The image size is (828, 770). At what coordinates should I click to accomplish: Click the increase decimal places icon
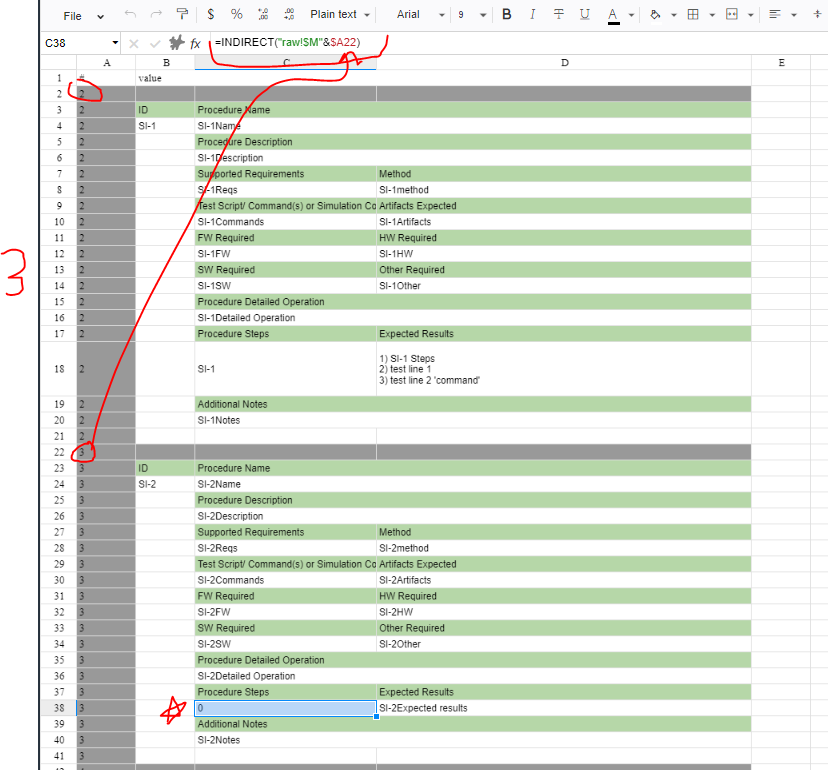click(x=263, y=15)
